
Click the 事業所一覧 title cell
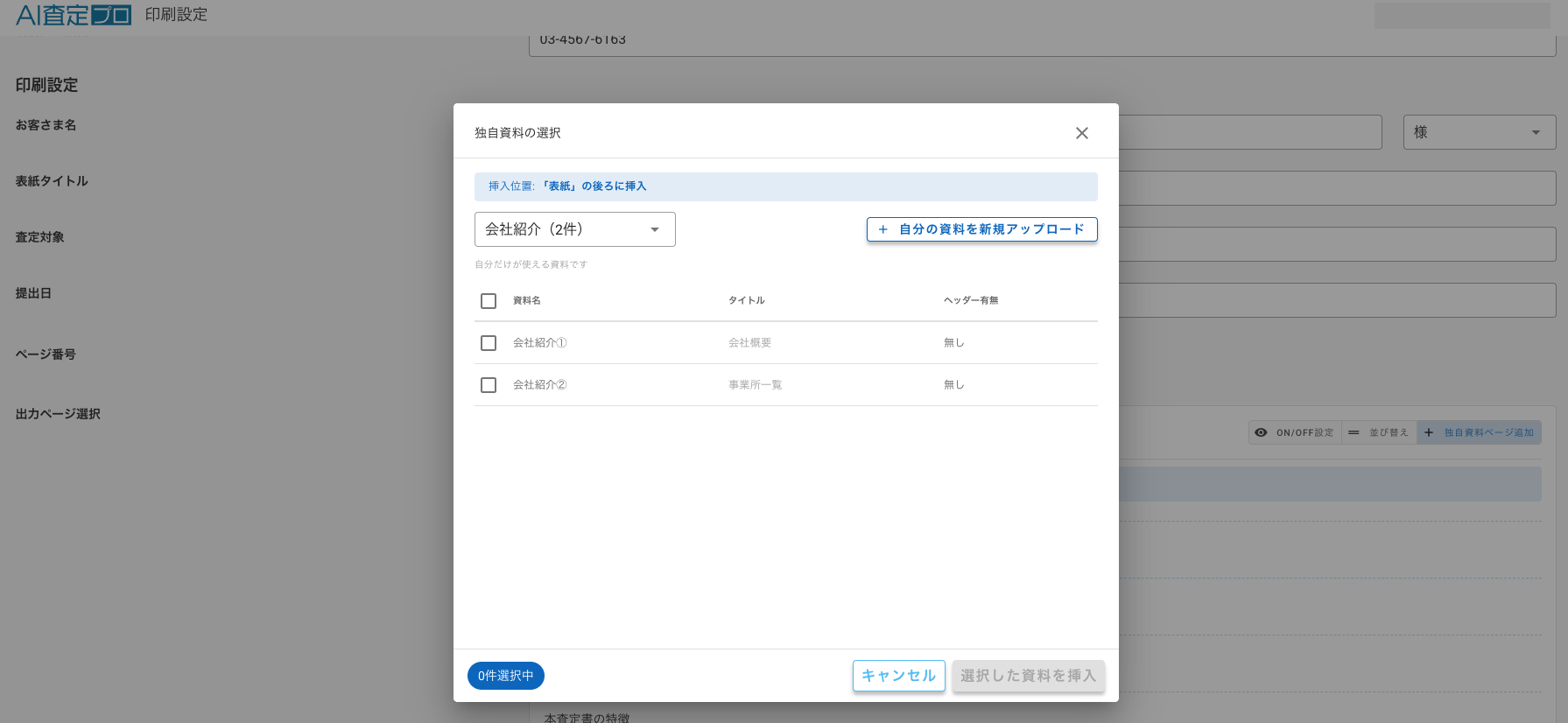pos(756,385)
